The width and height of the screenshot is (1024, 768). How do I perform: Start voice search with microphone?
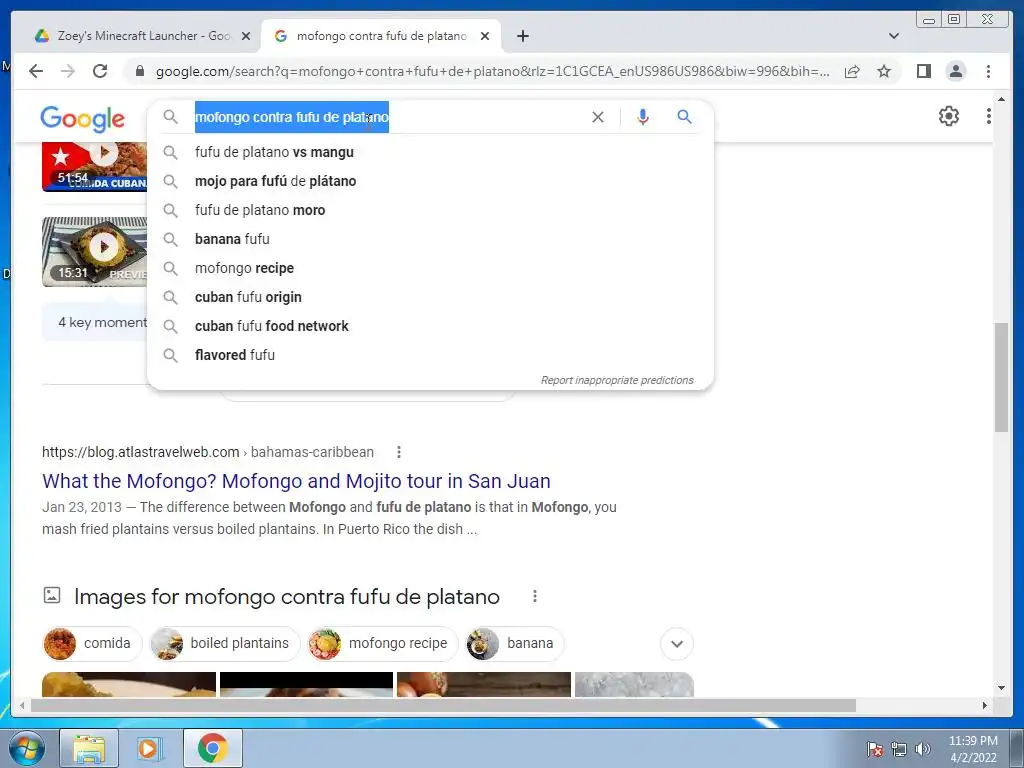pos(643,117)
